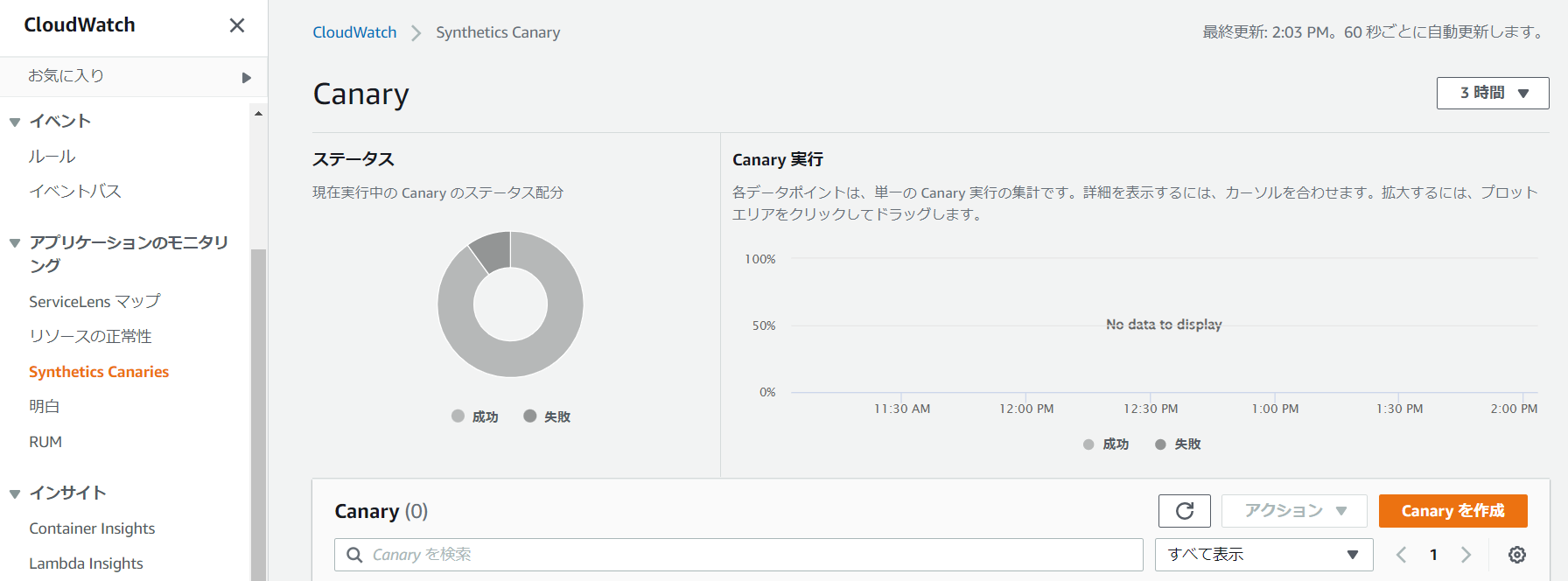
Task: Go to the next page arrow
Action: pyautogui.click(x=1466, y=555)
